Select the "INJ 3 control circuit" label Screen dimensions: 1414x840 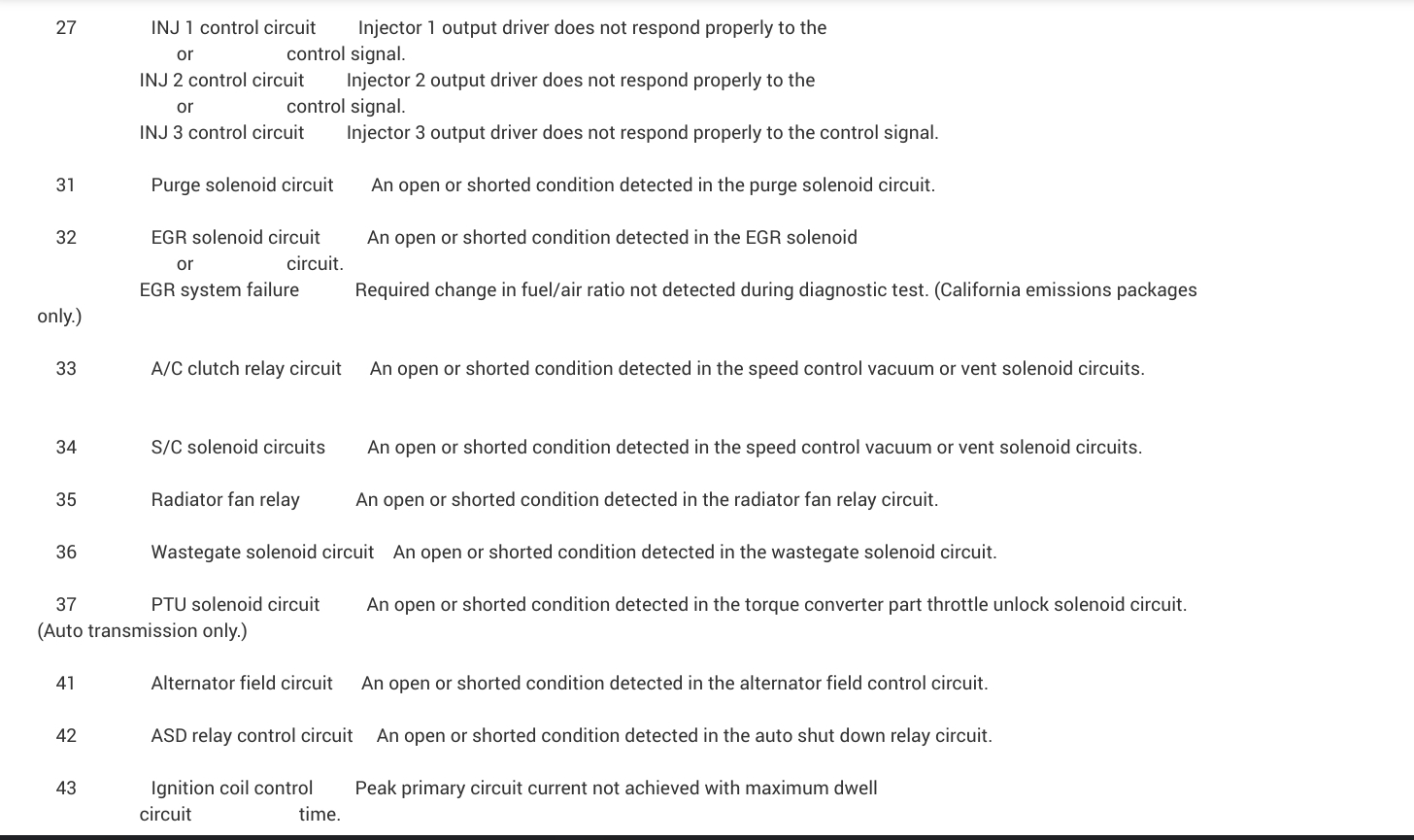click(x=221, y=133)
